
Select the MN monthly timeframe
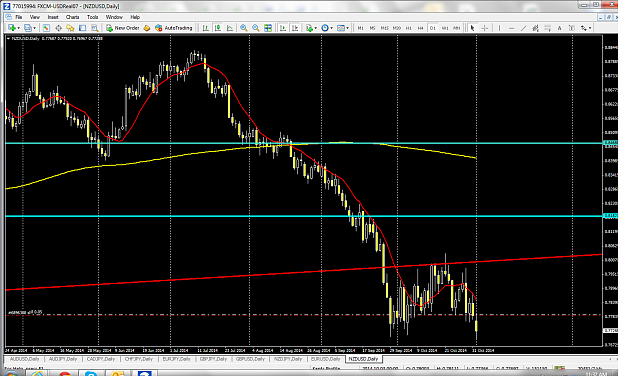457,28
